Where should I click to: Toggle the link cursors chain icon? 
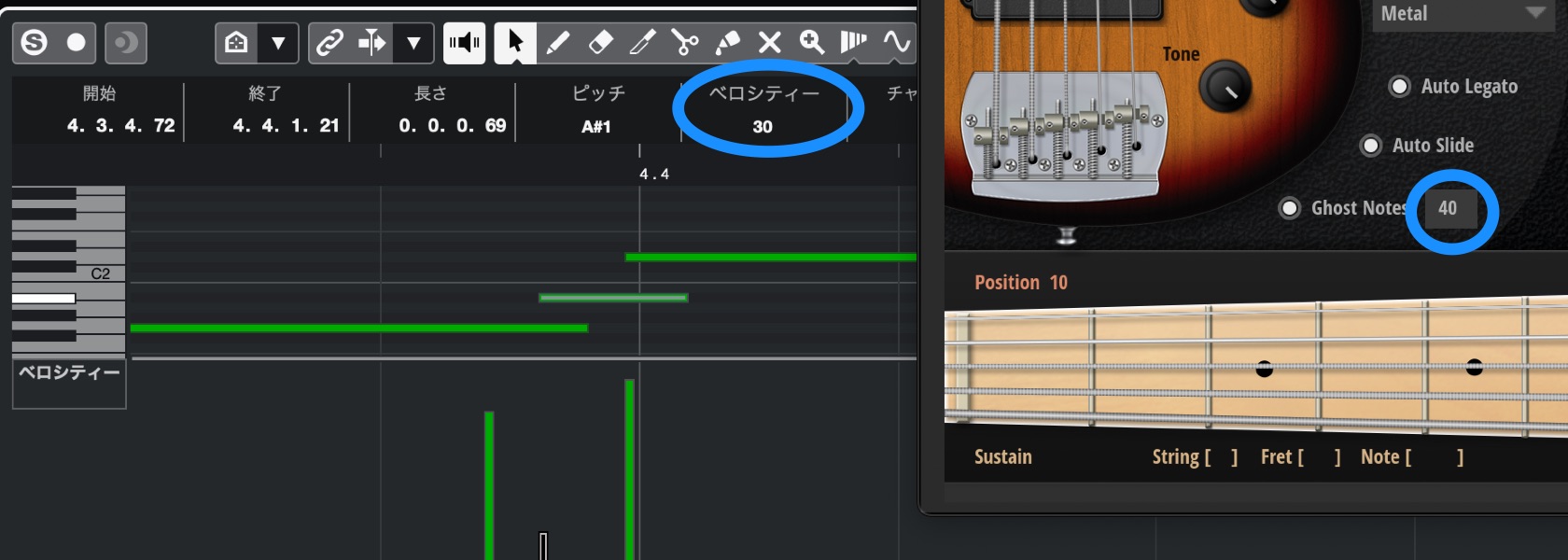(329, 43)
